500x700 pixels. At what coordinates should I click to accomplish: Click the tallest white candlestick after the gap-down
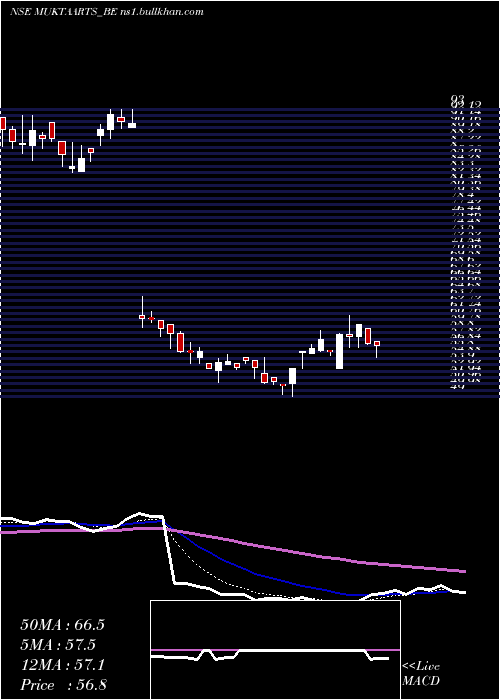tap(339, 351)
